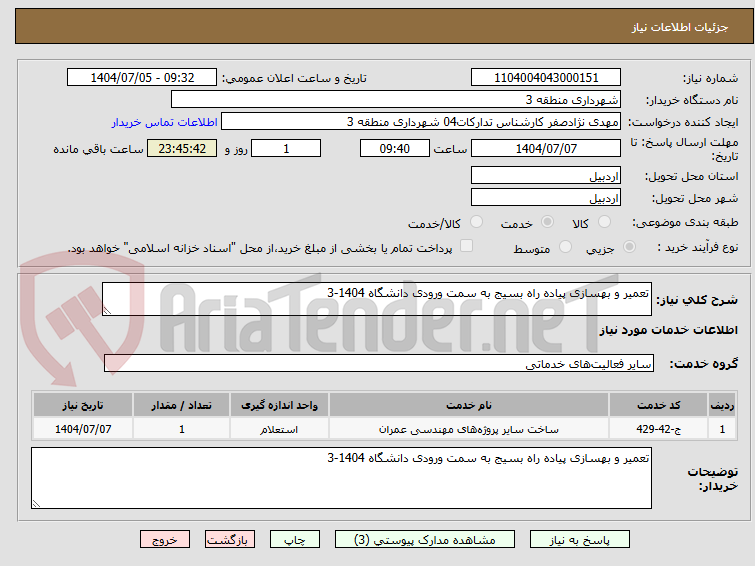
Task: Click the جزئیات اطلاعات نیاز header title
Action: (680, 27)
